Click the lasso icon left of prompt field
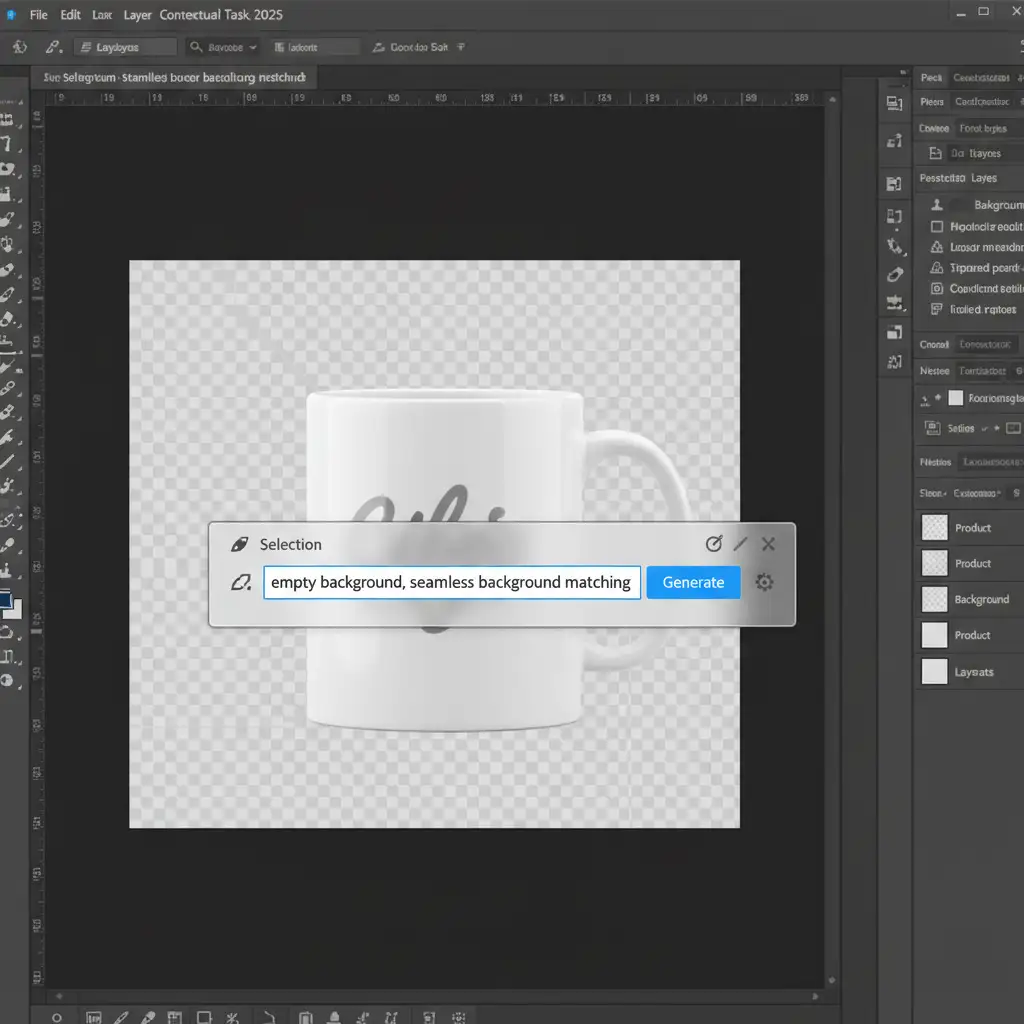 tap(240, 582)
